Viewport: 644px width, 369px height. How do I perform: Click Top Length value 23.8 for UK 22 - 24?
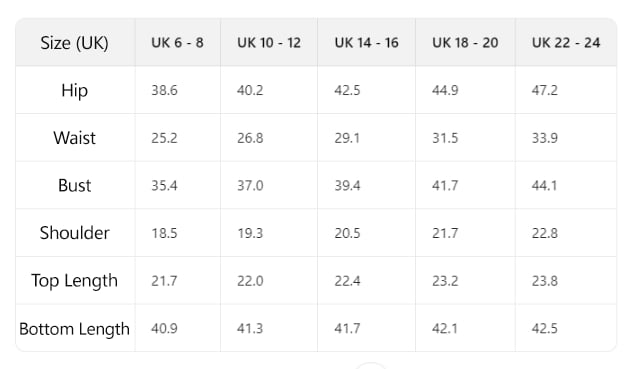pyautogui.click(x=545, y=281)
